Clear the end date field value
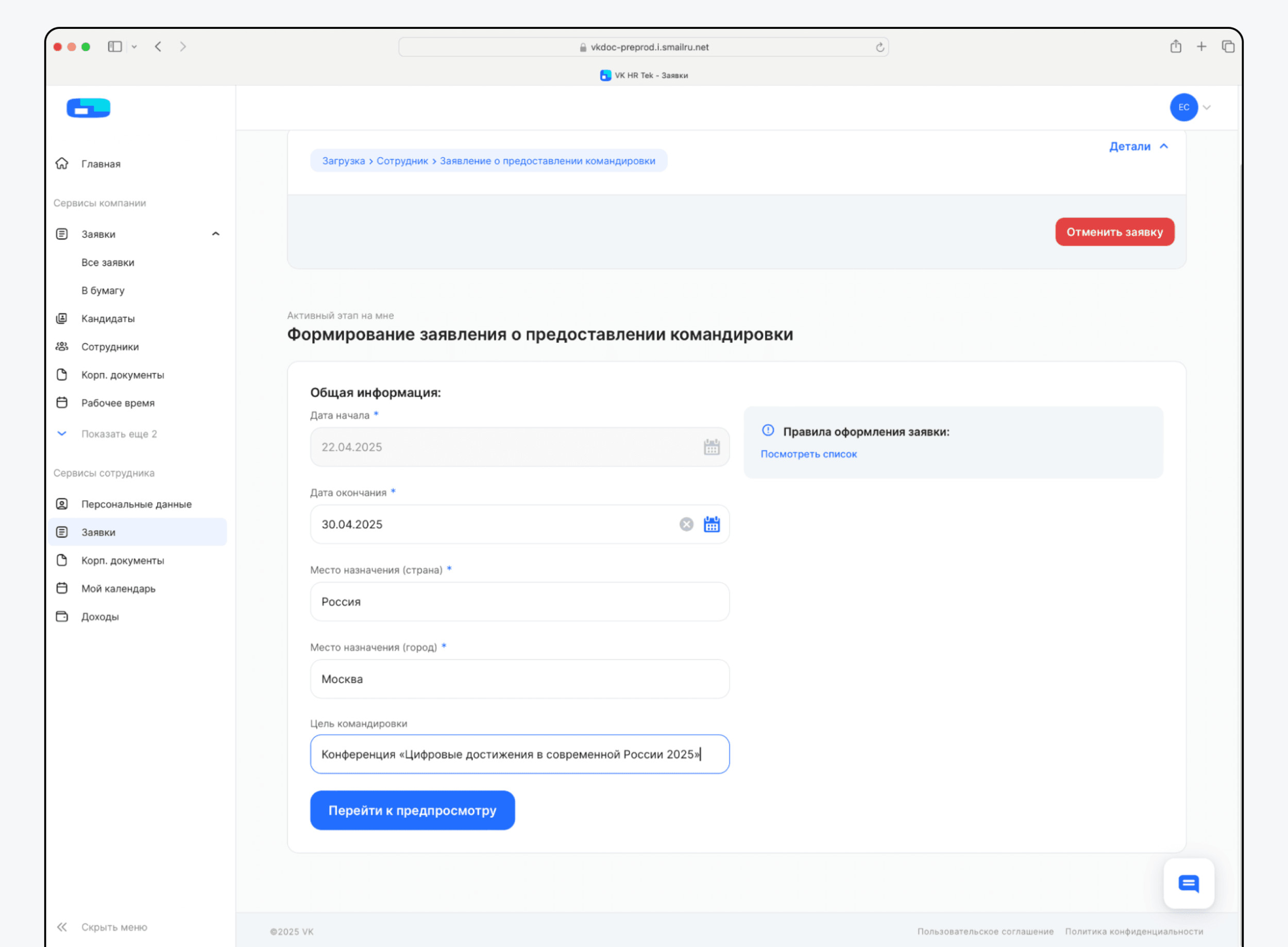This screenshot has height=947, width=1288. pos(686,524)
